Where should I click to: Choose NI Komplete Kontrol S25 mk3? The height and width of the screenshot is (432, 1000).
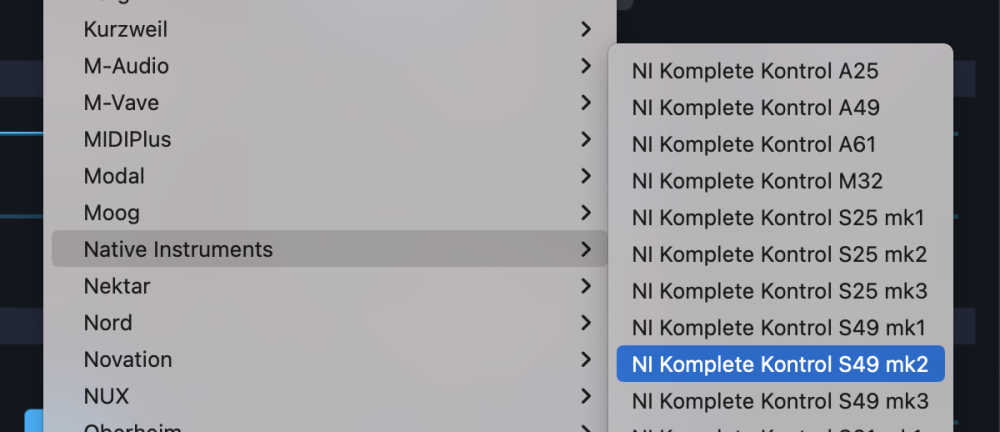(x=781, y=291)
